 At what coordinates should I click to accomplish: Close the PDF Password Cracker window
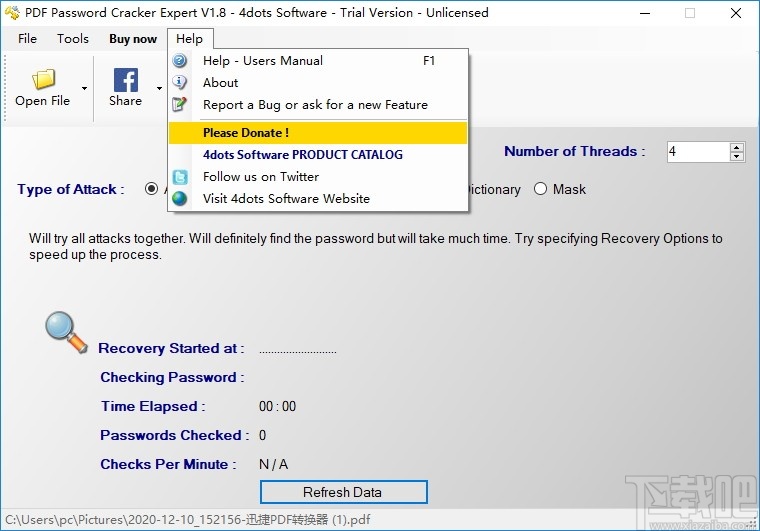pos(736,13)
